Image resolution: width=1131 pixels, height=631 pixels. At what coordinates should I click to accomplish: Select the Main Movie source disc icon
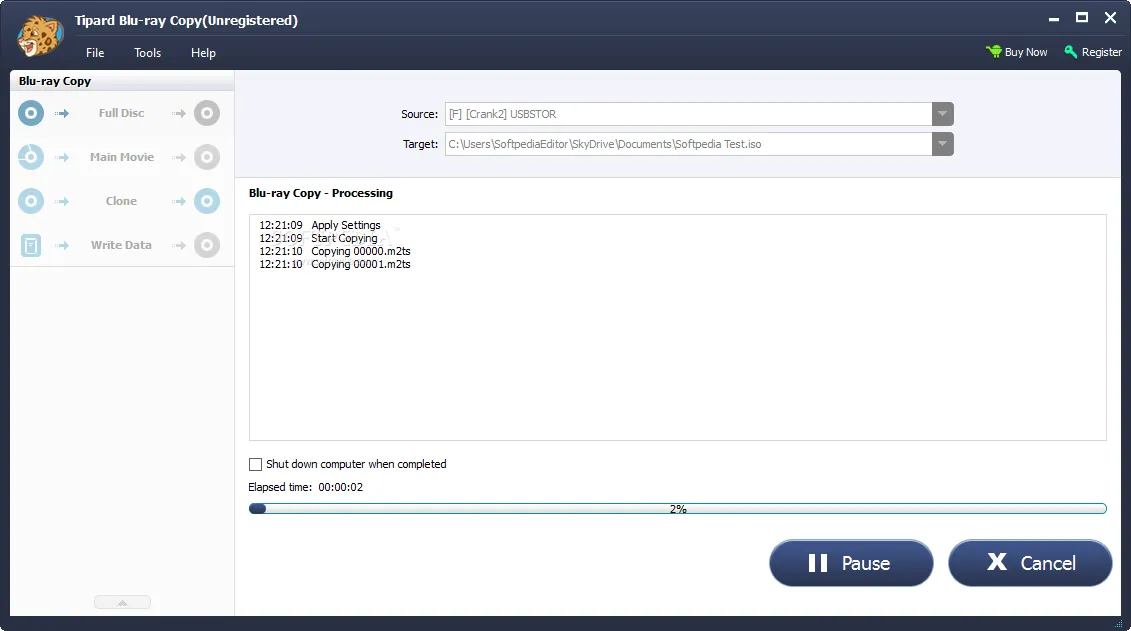[x=31, y=157]
